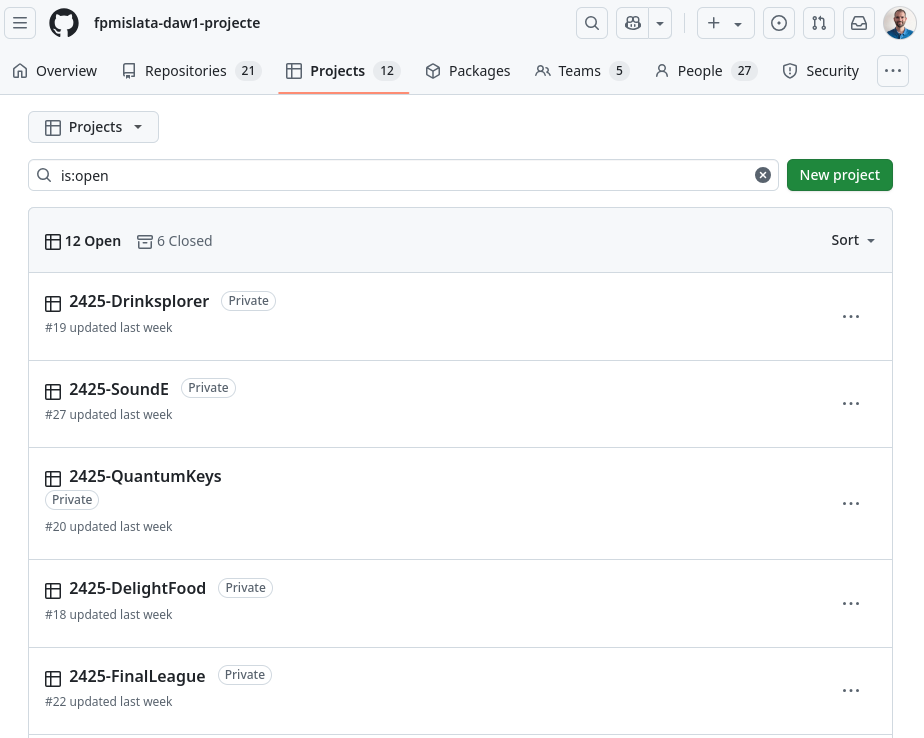Open options menu for 2425-DelightFood

pyautogui.click(x=850, y=604)
